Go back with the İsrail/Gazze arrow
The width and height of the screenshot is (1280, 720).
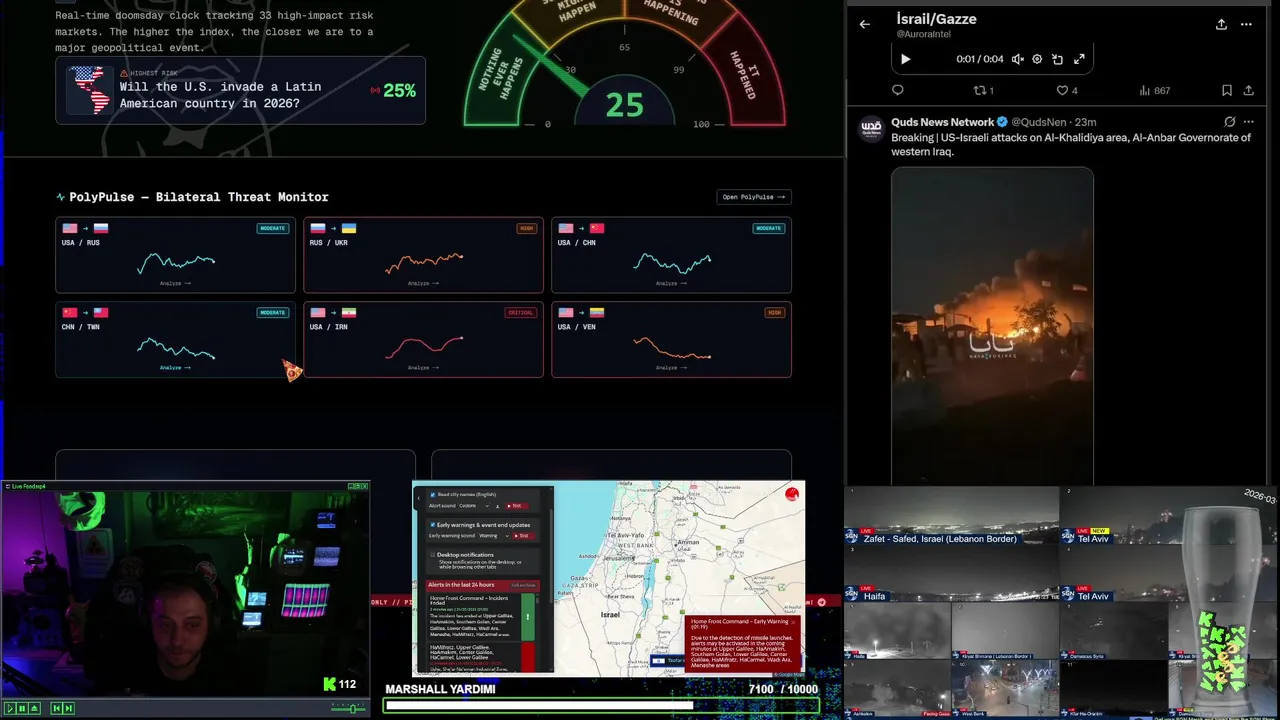[x=865, y=24]
